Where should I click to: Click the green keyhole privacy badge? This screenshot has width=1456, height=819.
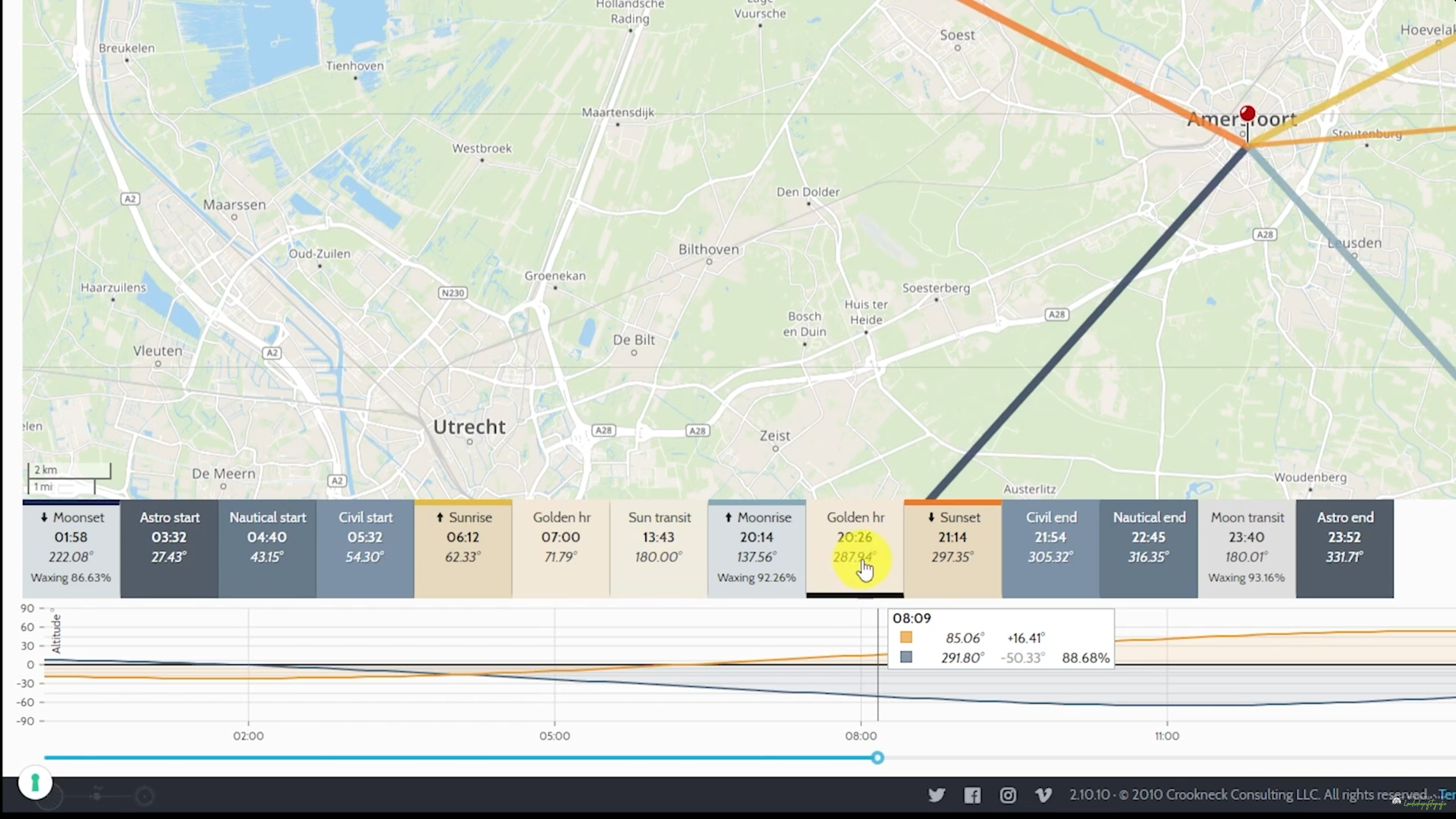(35, 783)
